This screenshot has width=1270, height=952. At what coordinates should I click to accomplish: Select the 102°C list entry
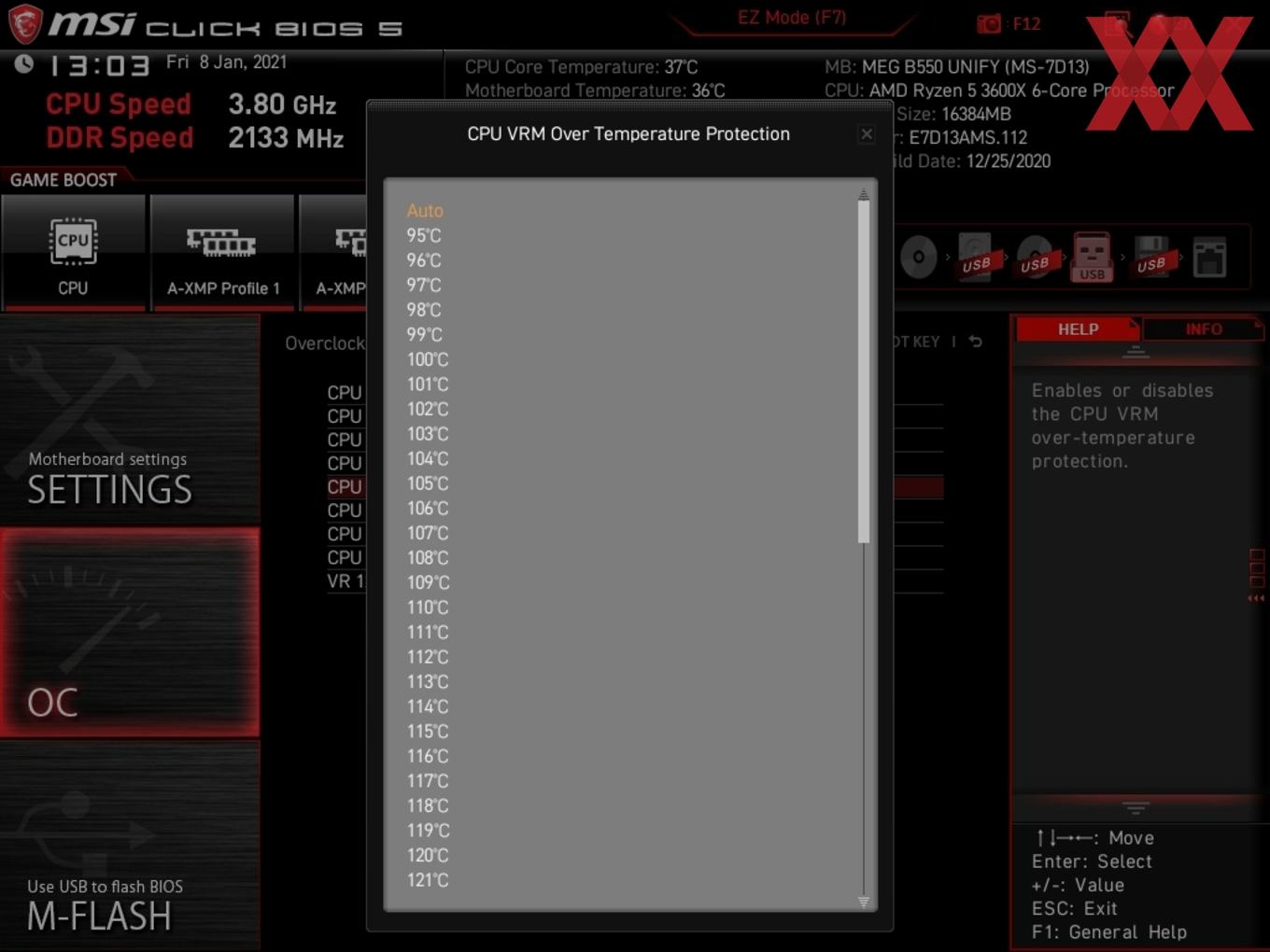pos(428,409)
